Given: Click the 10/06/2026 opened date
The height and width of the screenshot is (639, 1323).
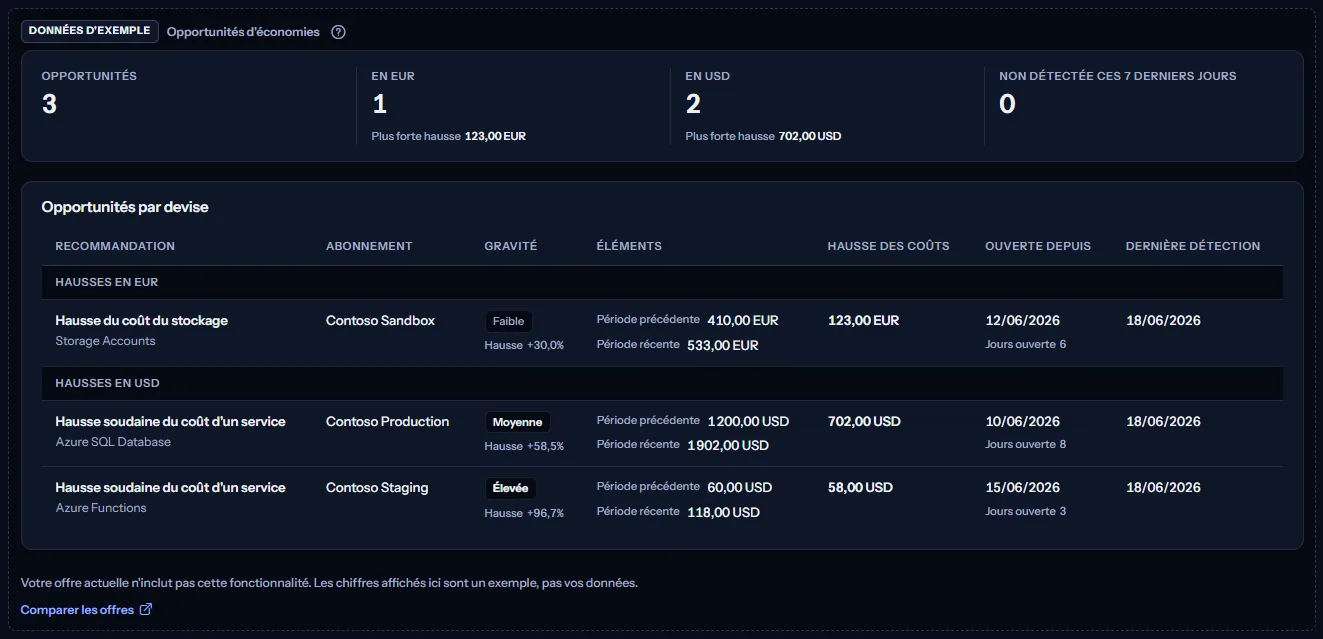Looking at the screenshot, I should click(1023, 422).
